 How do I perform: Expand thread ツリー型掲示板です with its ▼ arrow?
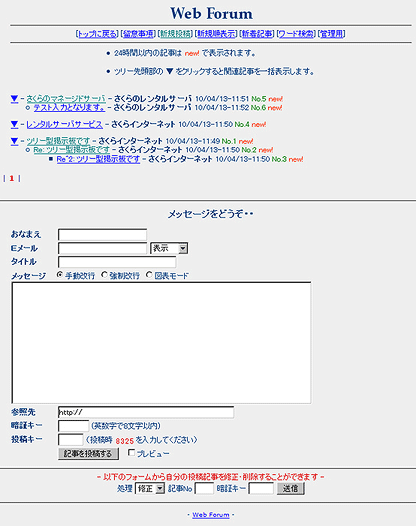[14, 141]
